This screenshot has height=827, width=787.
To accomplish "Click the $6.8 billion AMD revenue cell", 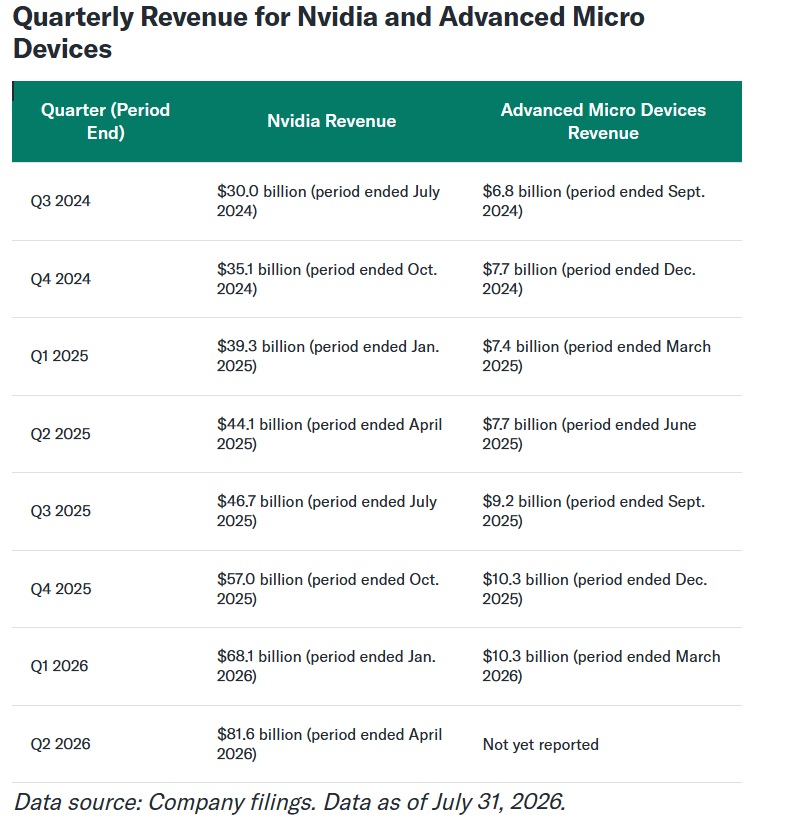I will pos(593,201).
